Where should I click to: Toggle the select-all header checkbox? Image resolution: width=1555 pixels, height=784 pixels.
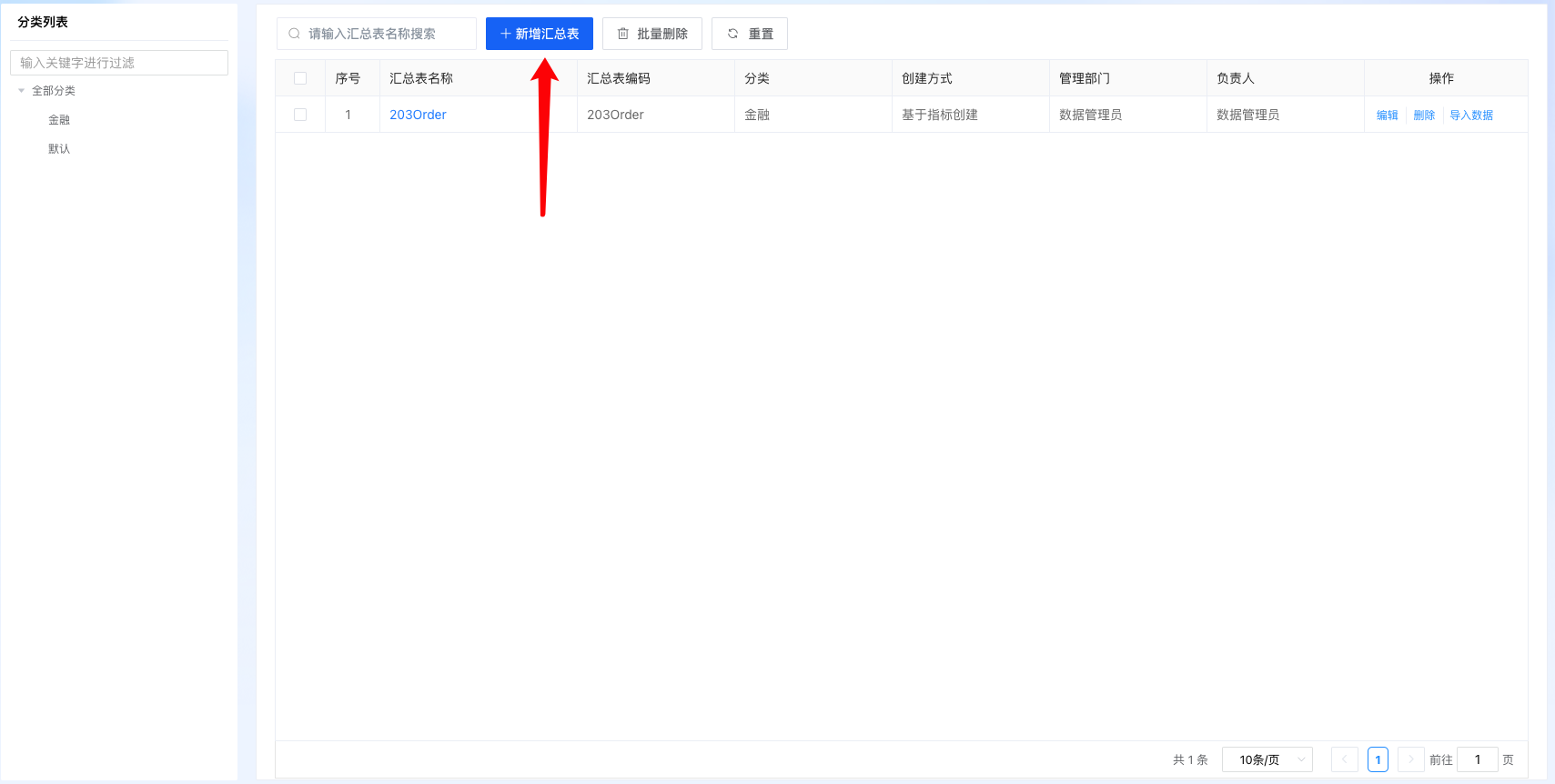300,78
